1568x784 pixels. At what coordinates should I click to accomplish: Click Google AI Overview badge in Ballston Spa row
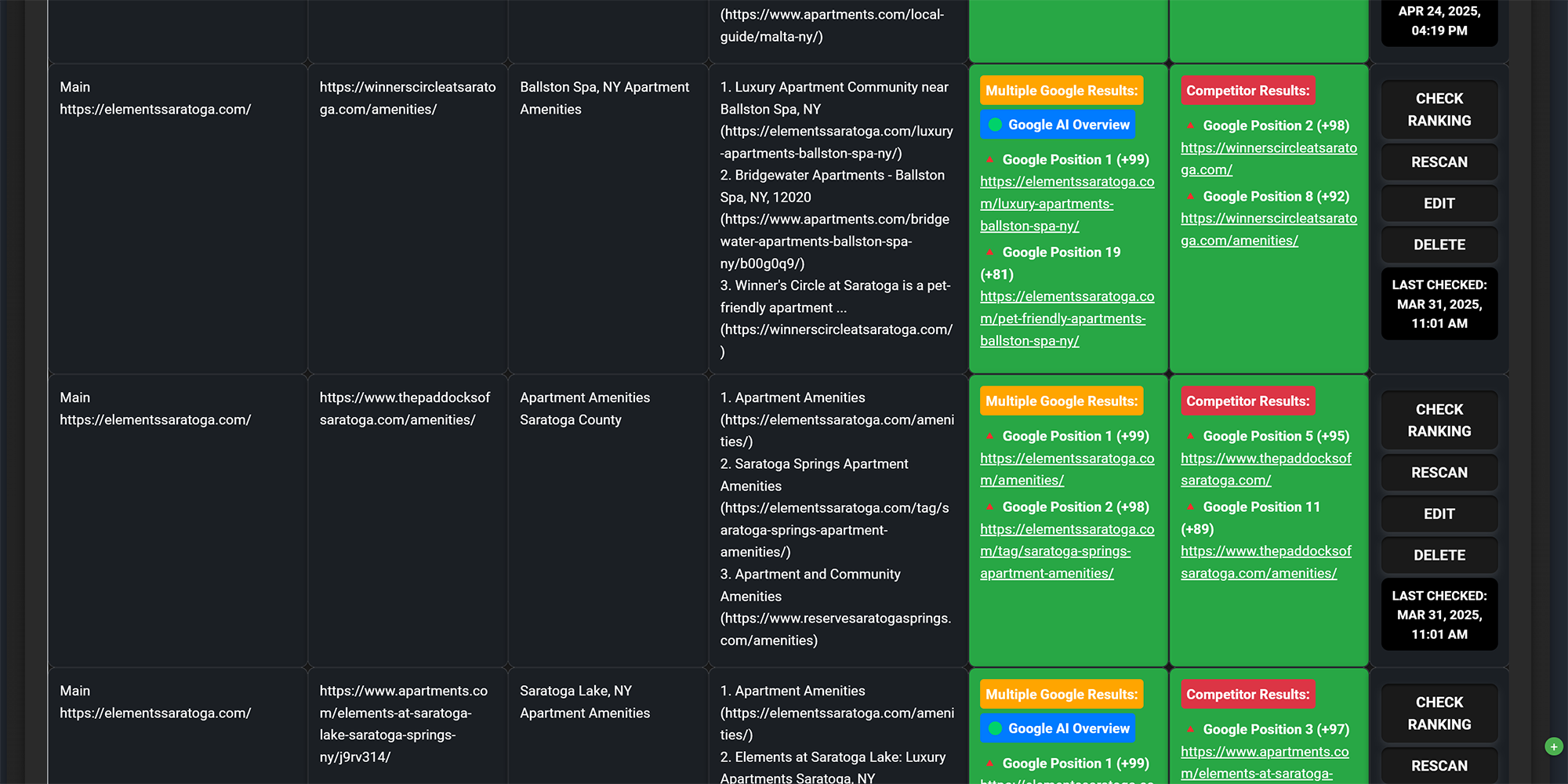pos(1057,125)
